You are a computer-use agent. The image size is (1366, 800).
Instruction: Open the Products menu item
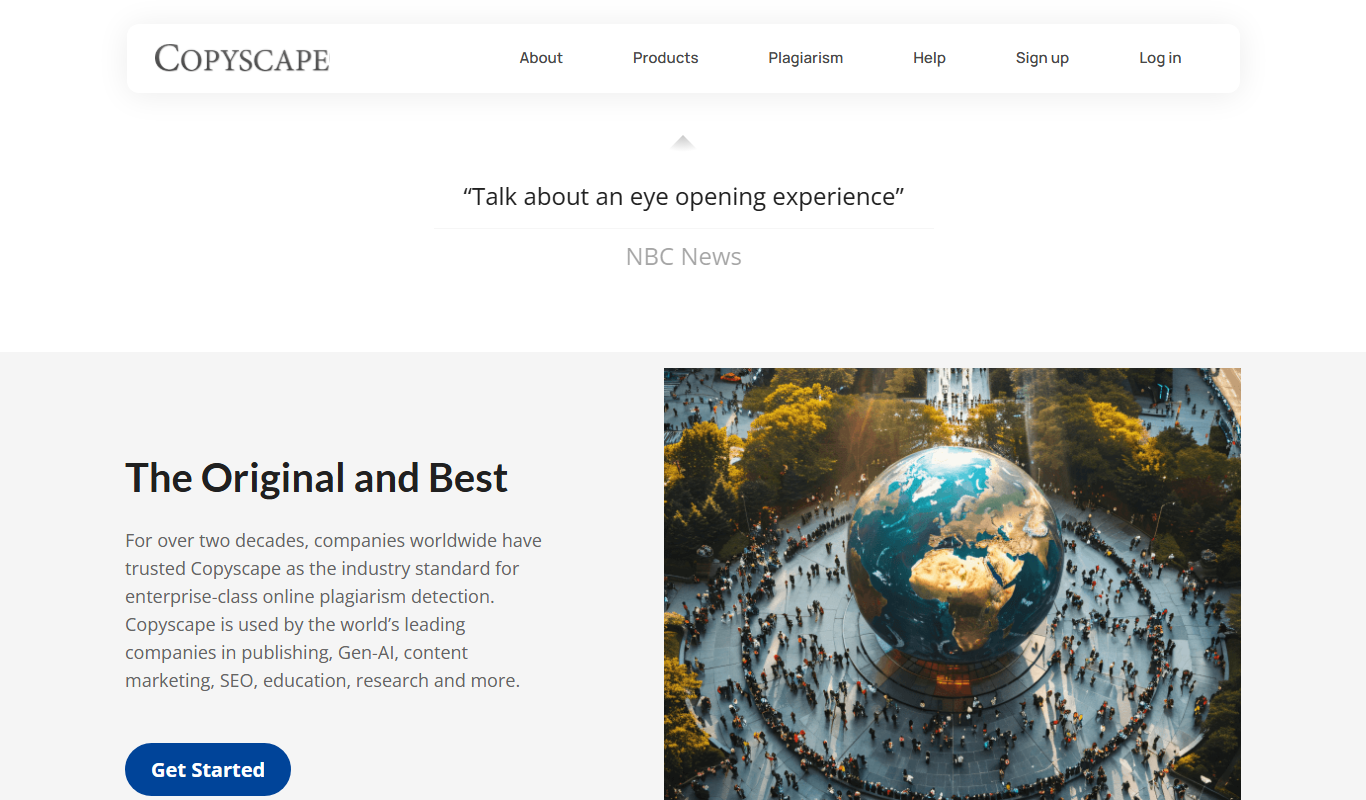(665, 58)
